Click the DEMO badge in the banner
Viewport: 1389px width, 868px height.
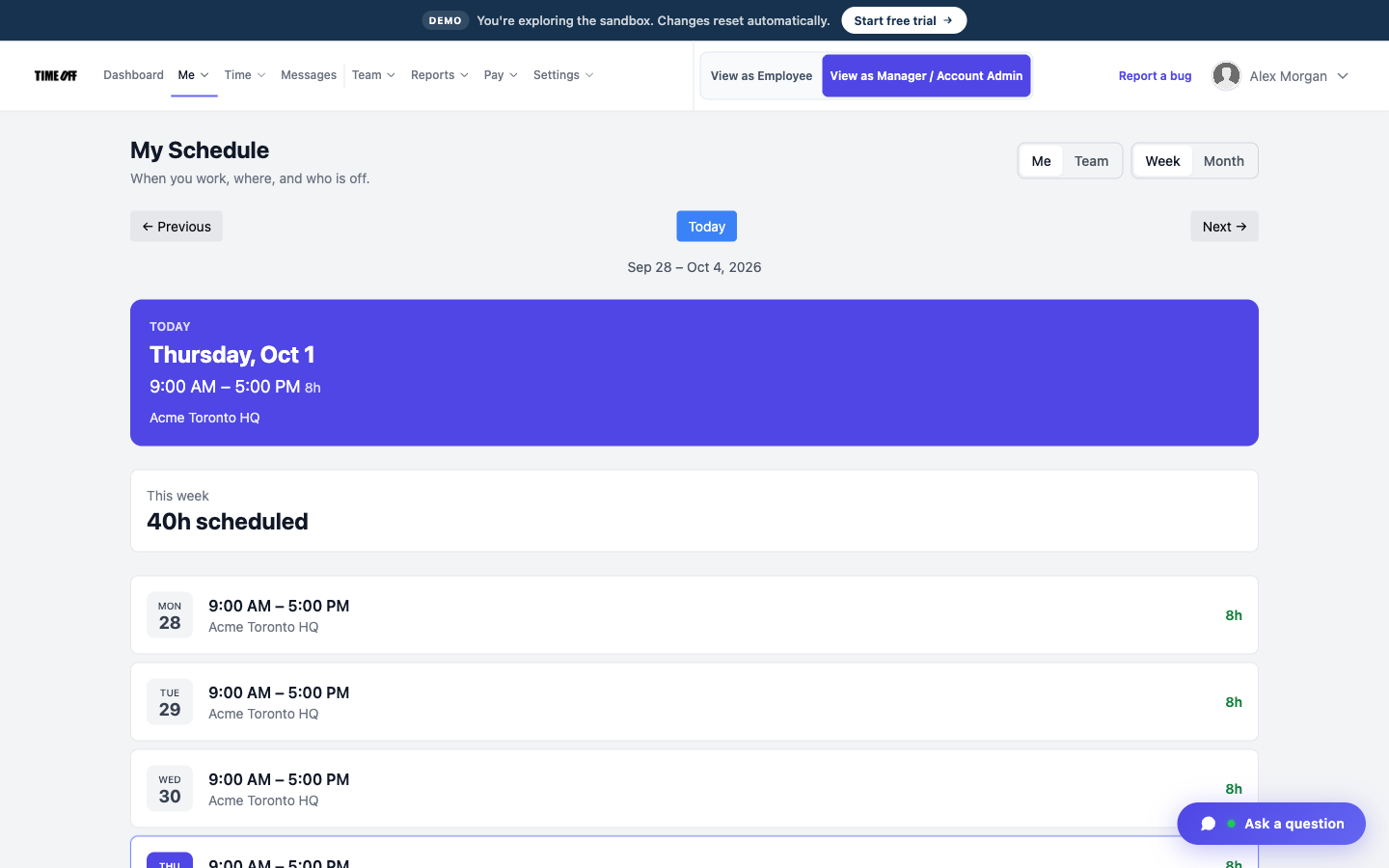point(446,20)
